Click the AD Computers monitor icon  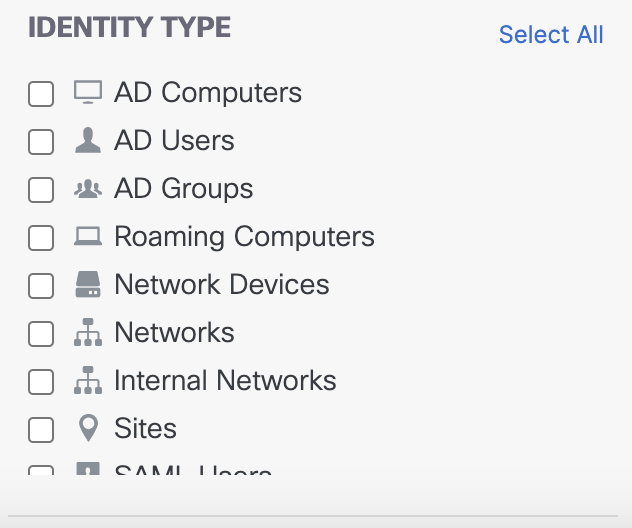point(88,92)
